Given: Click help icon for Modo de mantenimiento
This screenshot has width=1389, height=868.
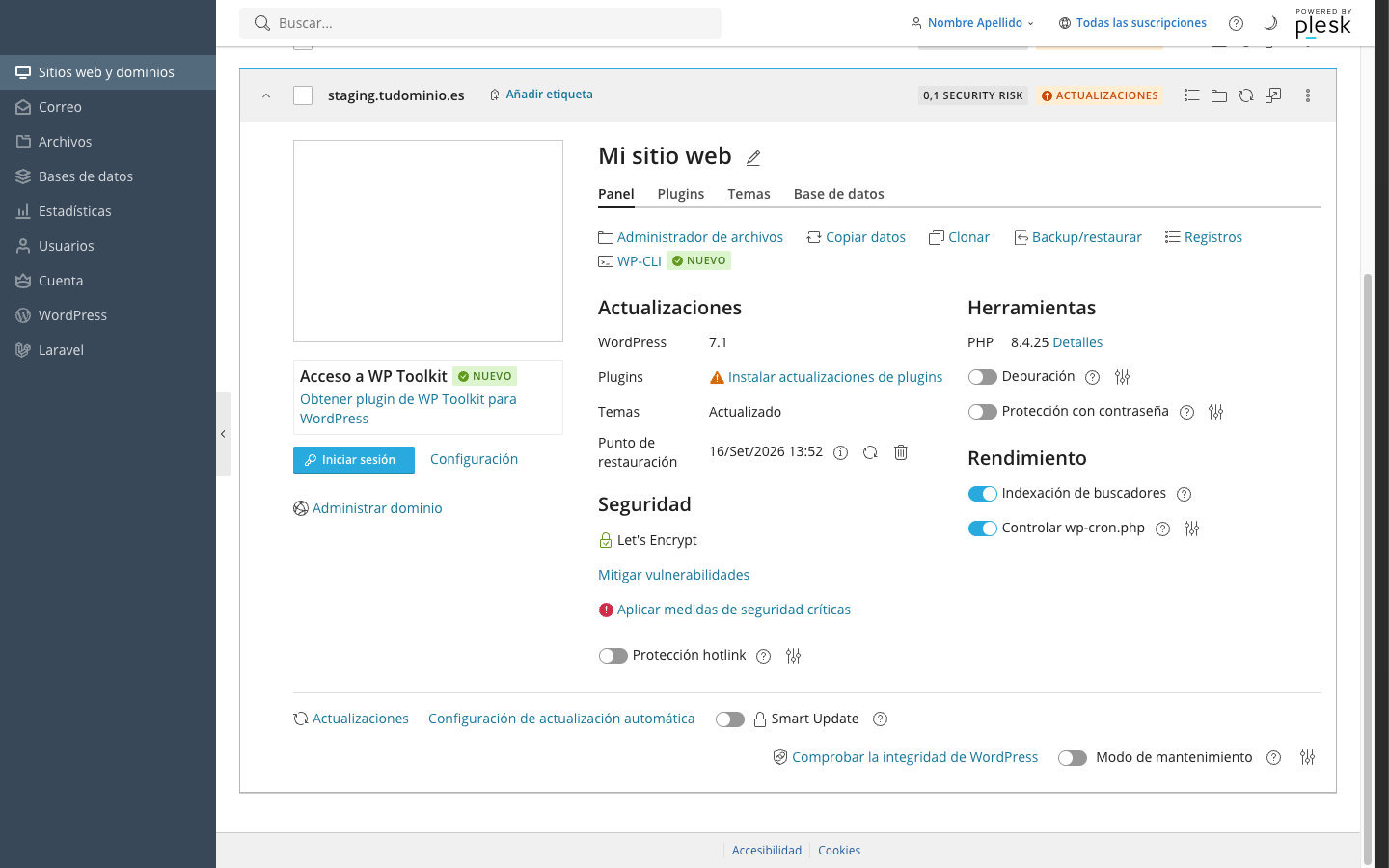Looking at the screenshot, I should click(1273, 758).
